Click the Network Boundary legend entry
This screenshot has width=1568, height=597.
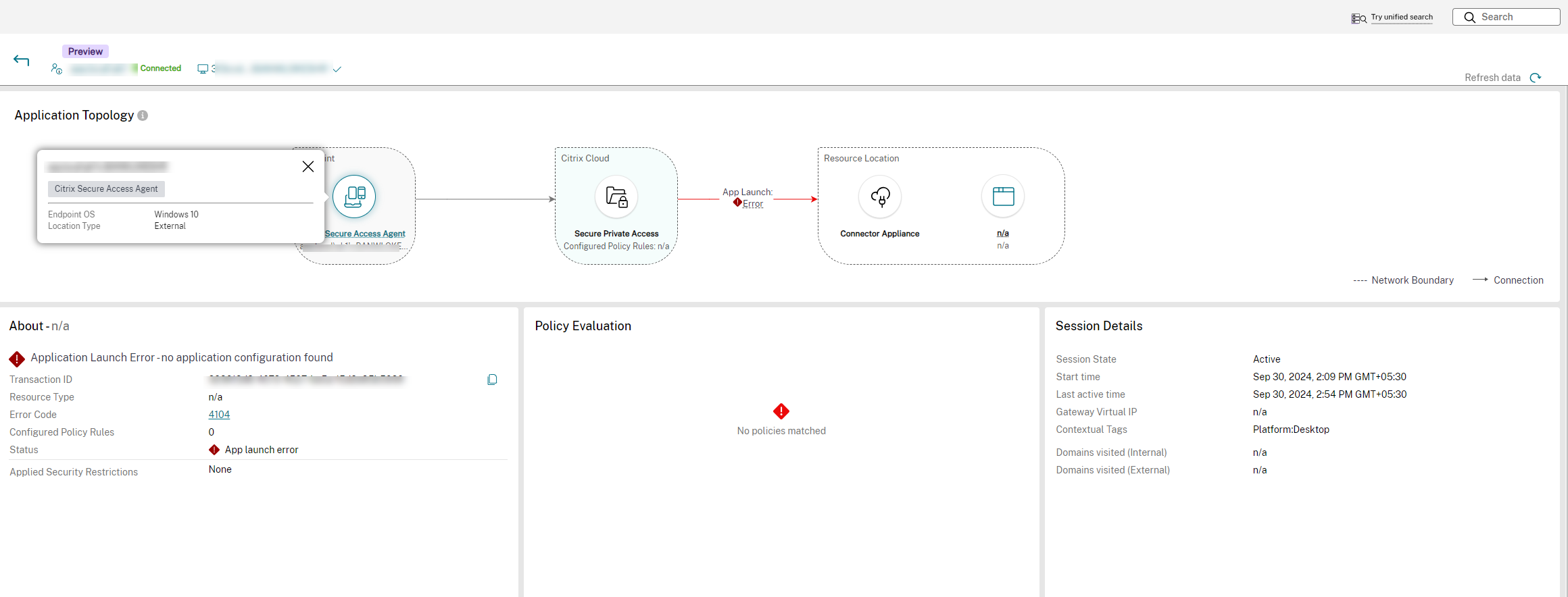1404,280
